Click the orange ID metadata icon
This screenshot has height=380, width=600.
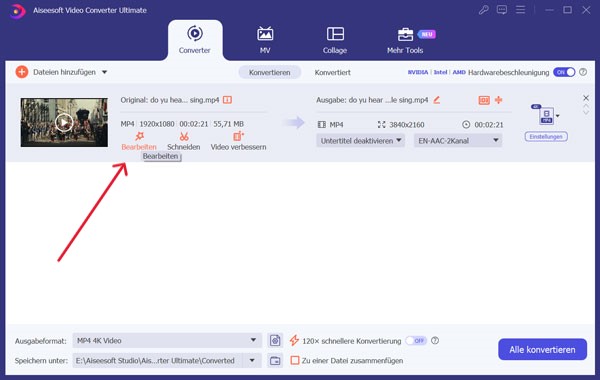tap(484, 100)
